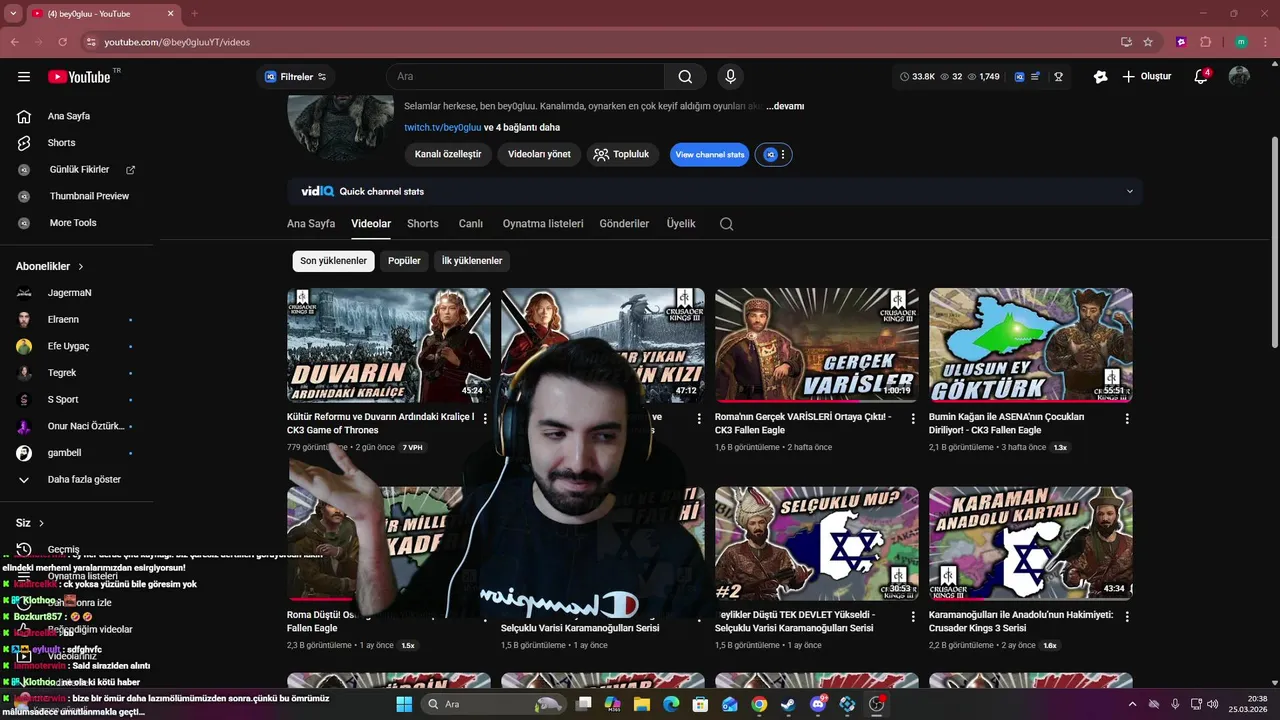This screenshot has width=1280, height=720.
Task: Click the white mascot icon beside Oluştur
Action: (x=1100, y=77)
